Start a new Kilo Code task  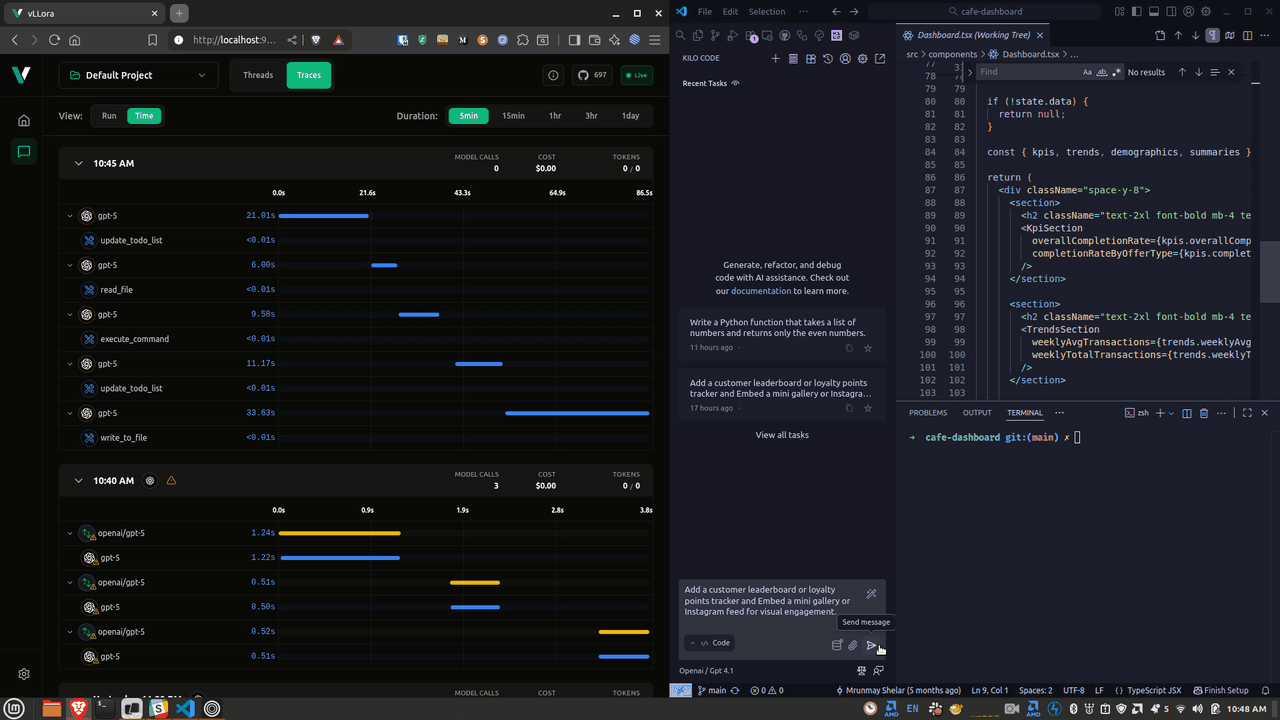coord(775,58)
